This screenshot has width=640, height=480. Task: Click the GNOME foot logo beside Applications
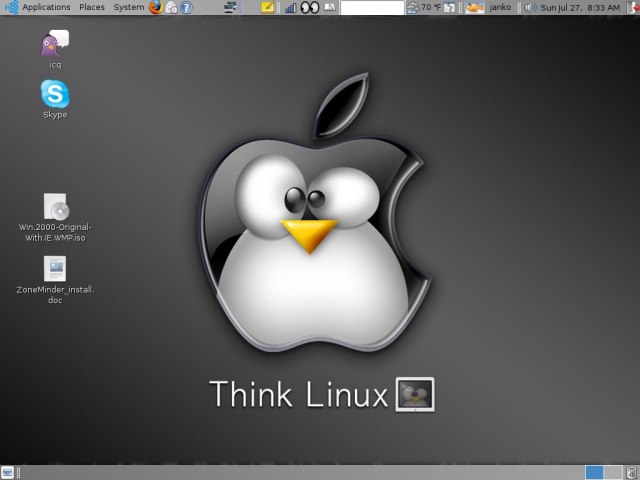(x=11, y=7)
